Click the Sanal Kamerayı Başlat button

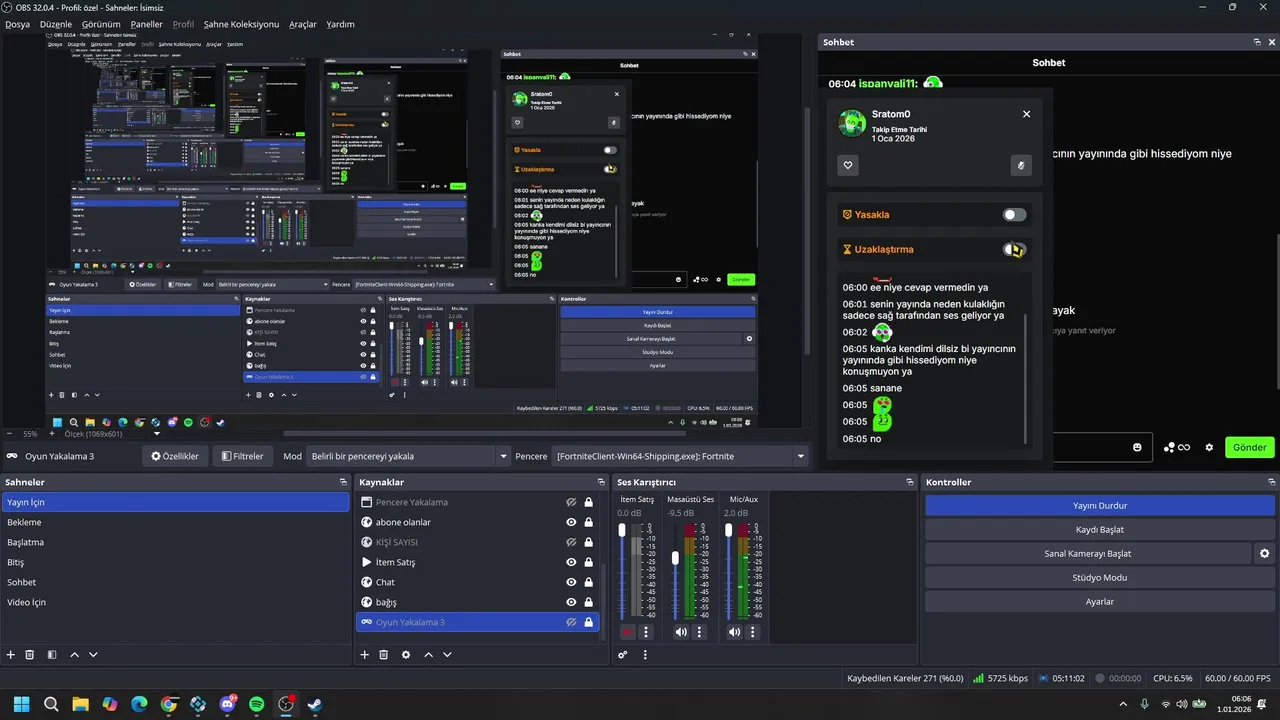coord(1088,554)
